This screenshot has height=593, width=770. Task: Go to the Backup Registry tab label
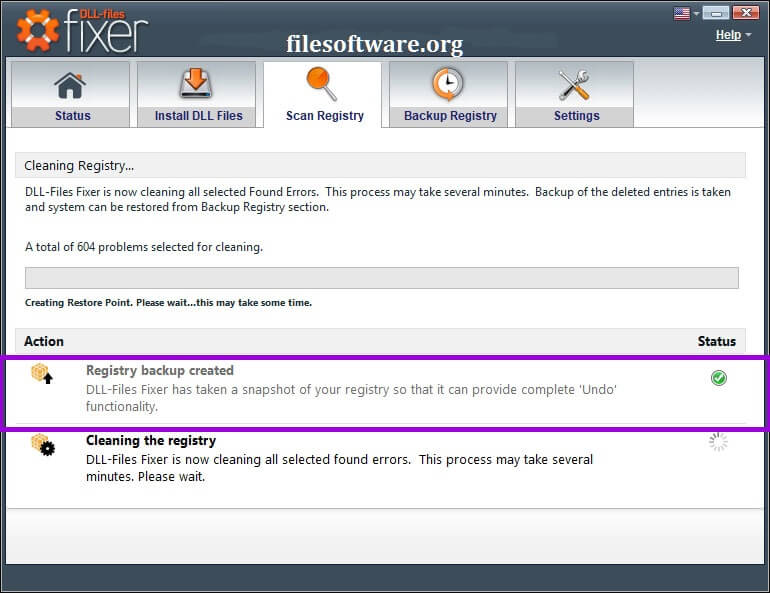450,116
